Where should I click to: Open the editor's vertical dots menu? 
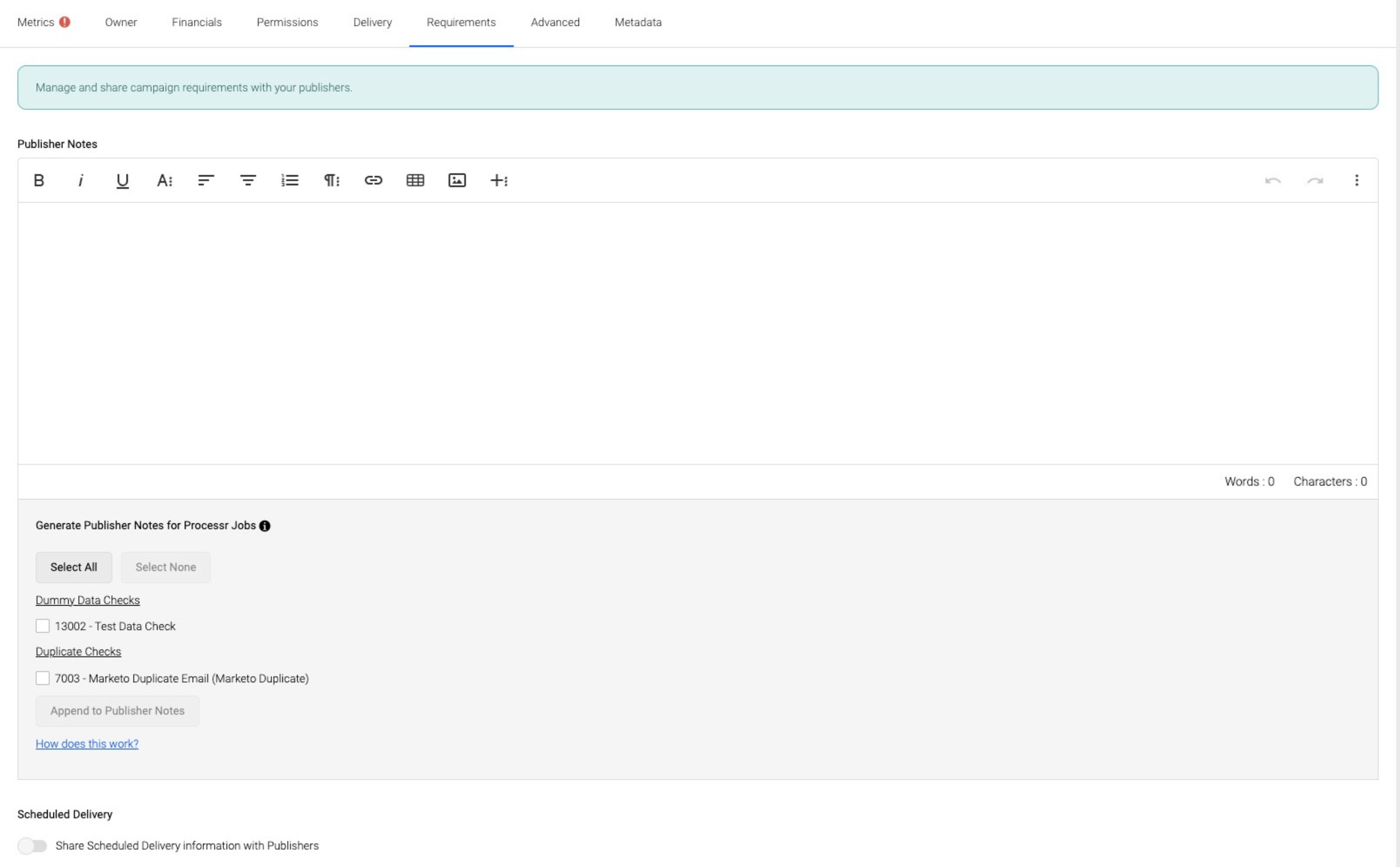click(1356, 181)
